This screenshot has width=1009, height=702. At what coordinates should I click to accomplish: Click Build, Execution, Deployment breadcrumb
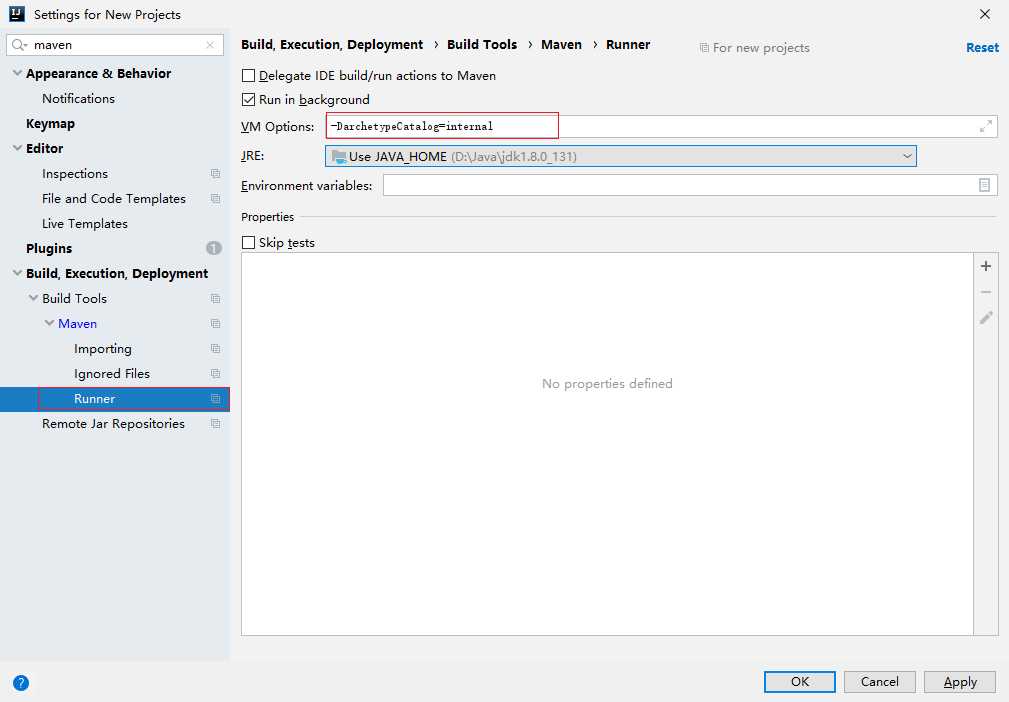point(332,44)
